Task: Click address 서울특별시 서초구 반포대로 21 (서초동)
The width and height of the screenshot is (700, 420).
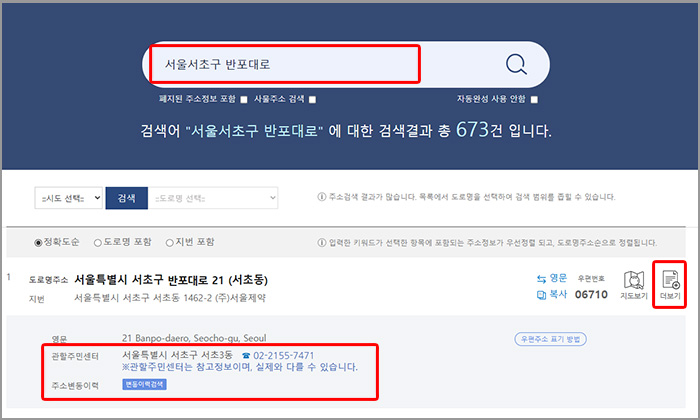Action: pyautogui.click(x=171, y=280)
